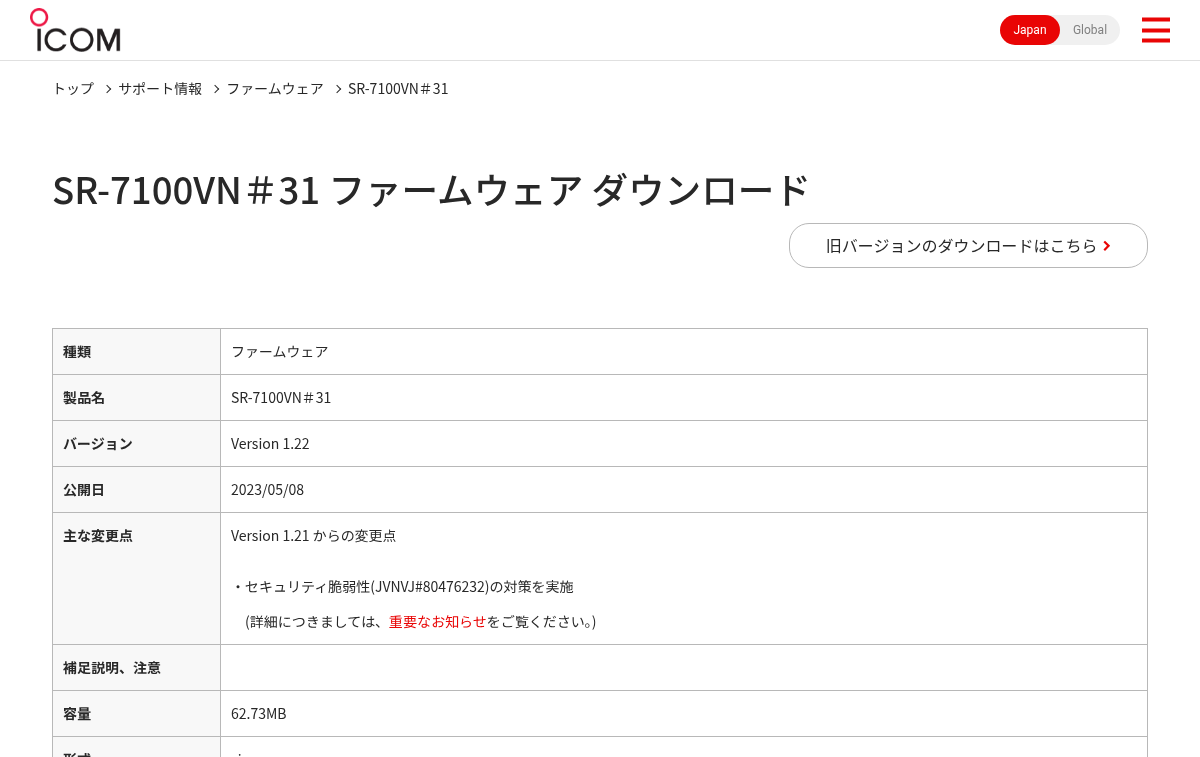Go to the トップ breadcrumb
1200x757 pixels.
click(73, 88)
